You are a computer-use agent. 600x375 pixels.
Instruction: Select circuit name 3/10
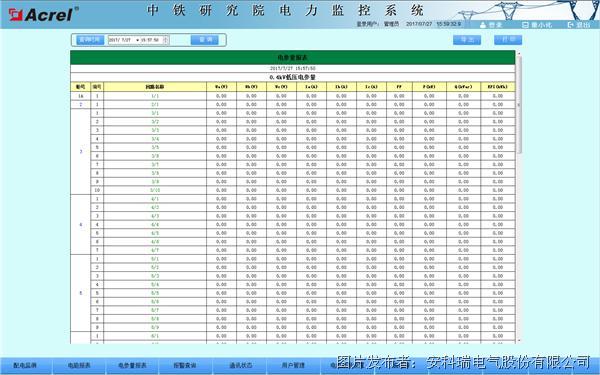(155, 190)
